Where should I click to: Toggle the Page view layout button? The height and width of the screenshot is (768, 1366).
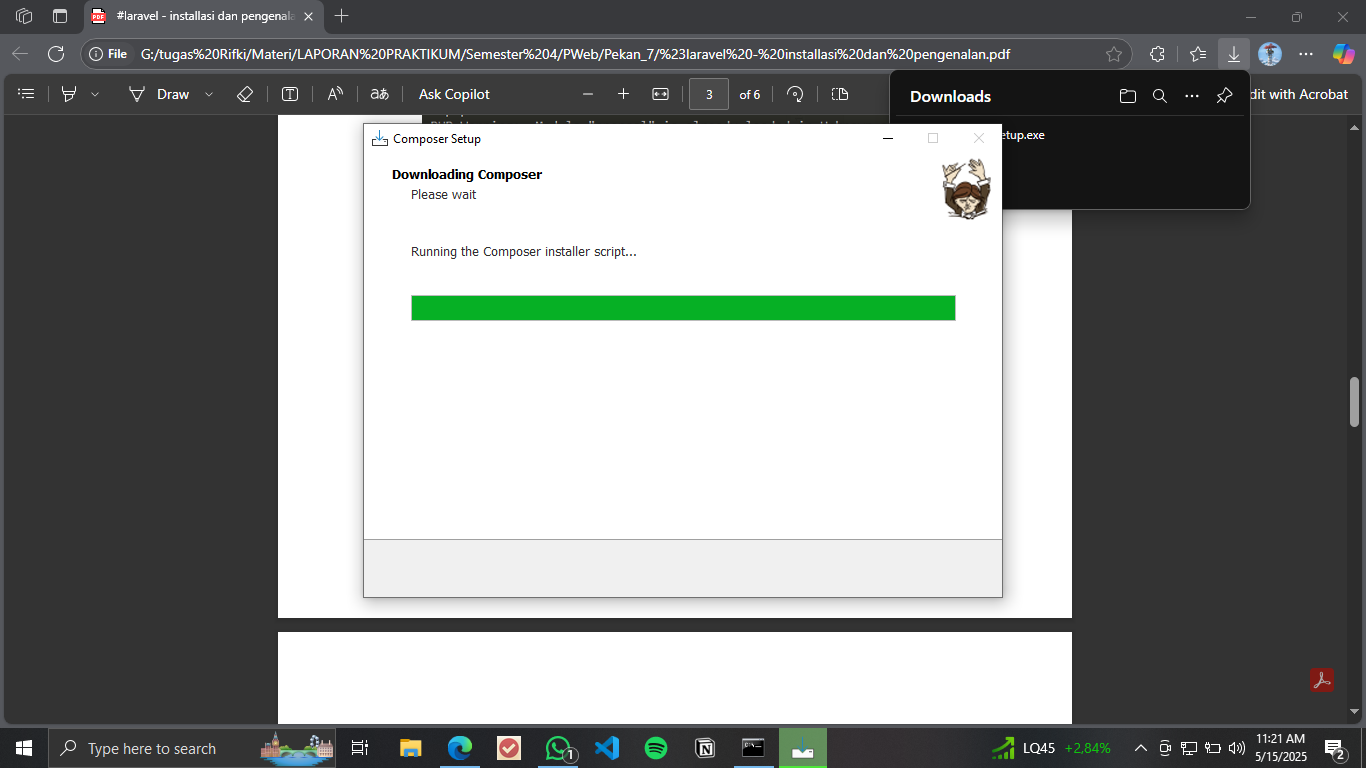(x=840, y=94)
